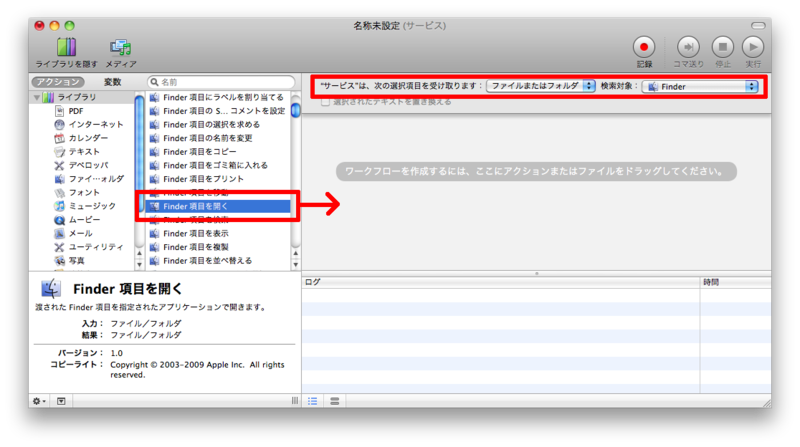This screenshot has width=800, height=447.
Task: Click the action list scroll down arrow
Action: 295,265
